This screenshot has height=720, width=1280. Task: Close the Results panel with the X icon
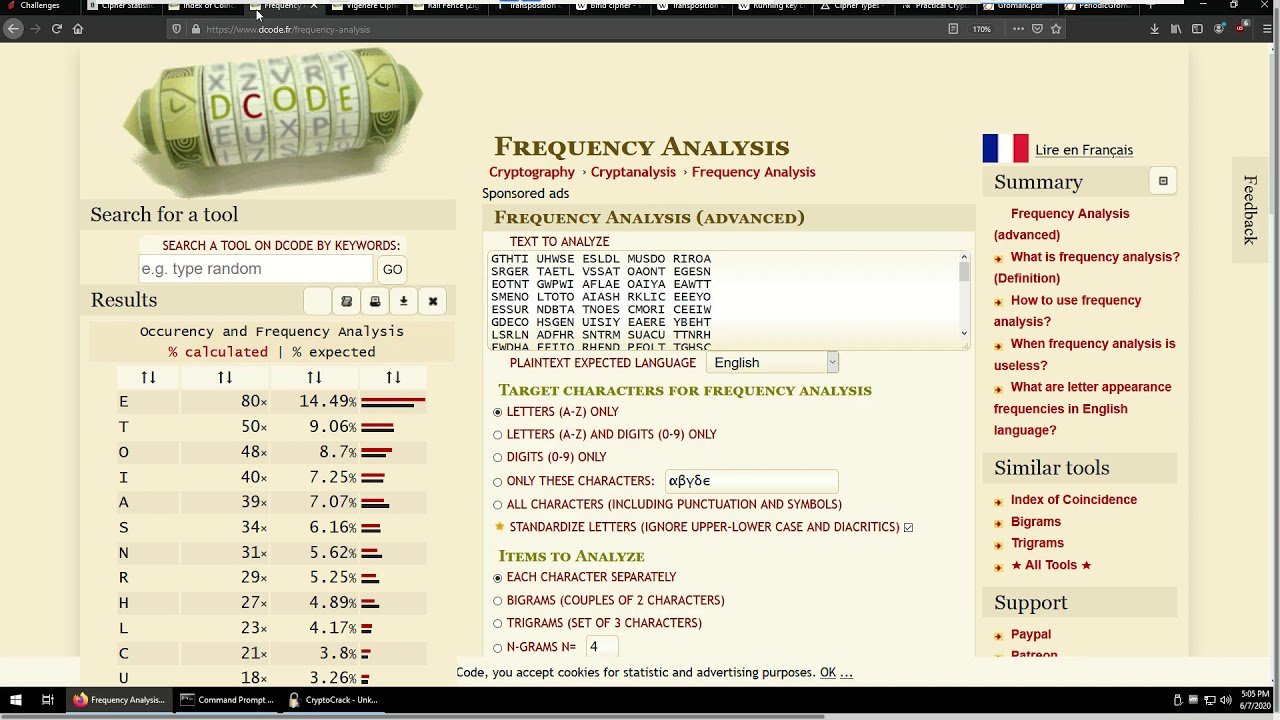[433, 301]
